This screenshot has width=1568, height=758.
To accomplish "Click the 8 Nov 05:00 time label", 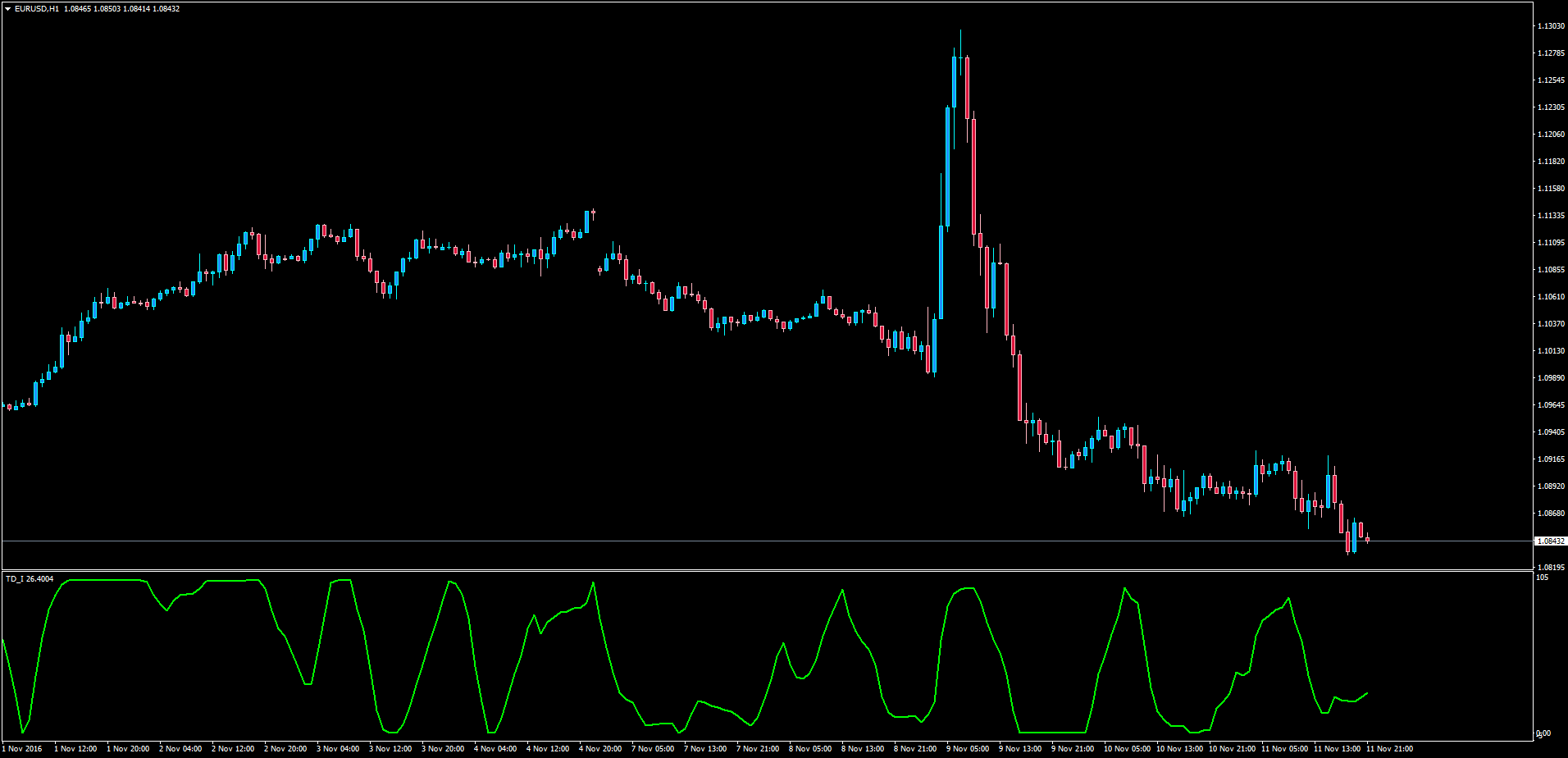I will pyautogui.click(x=810, y=749).
